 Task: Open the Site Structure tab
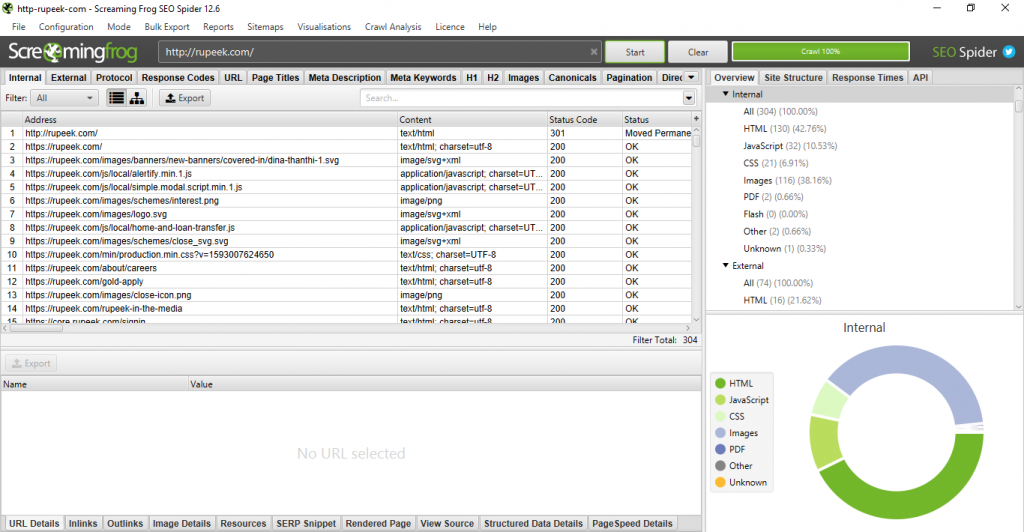click(x=793, y=77)
